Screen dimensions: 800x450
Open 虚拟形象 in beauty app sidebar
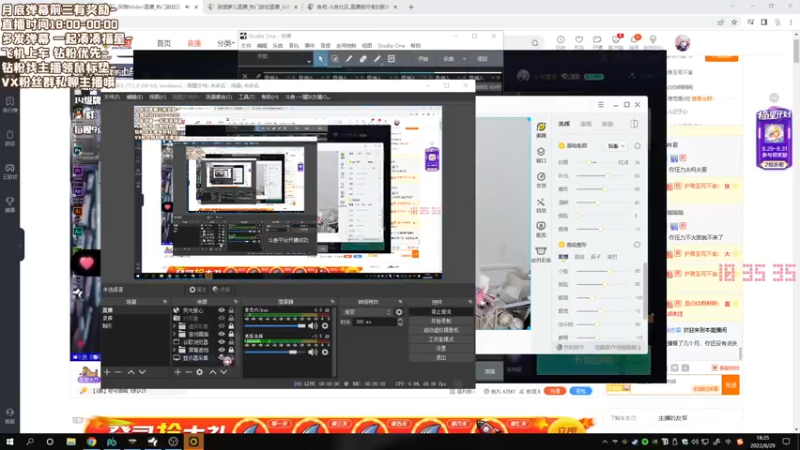(x=541, y=254)
